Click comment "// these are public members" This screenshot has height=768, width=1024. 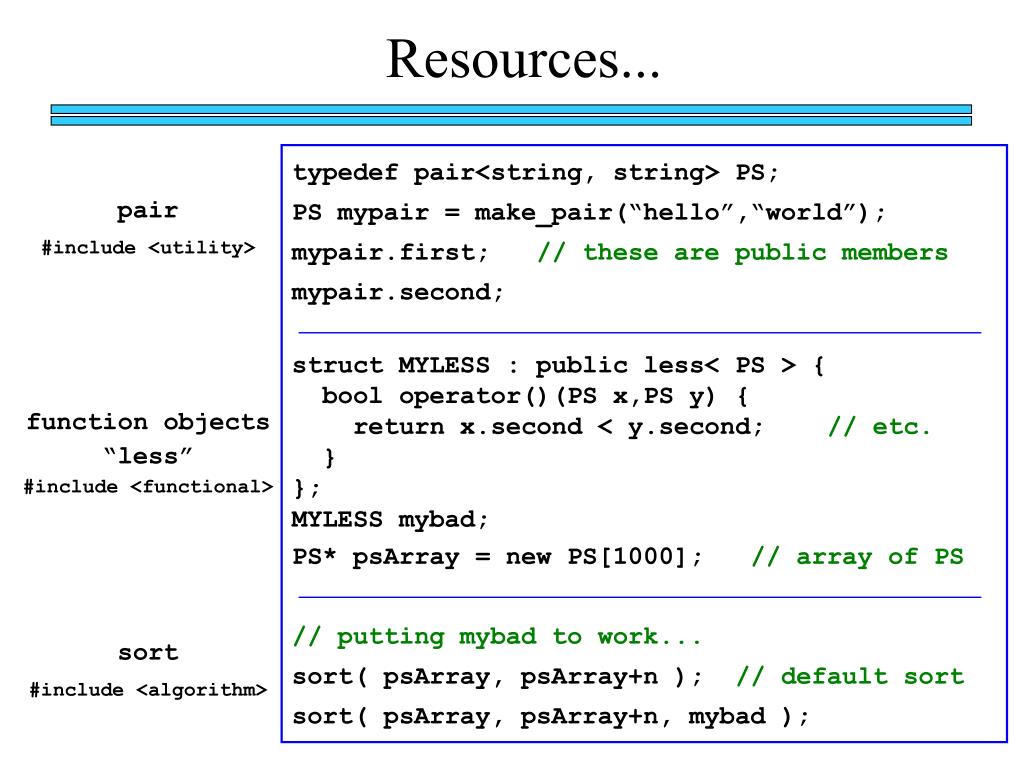(x=742, y=253)
